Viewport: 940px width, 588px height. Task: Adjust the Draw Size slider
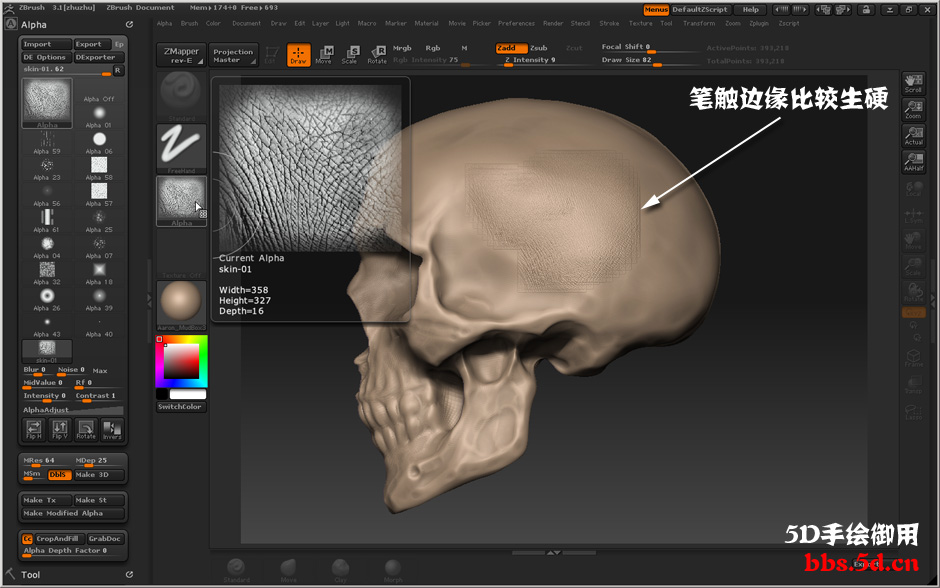[649, 61]
